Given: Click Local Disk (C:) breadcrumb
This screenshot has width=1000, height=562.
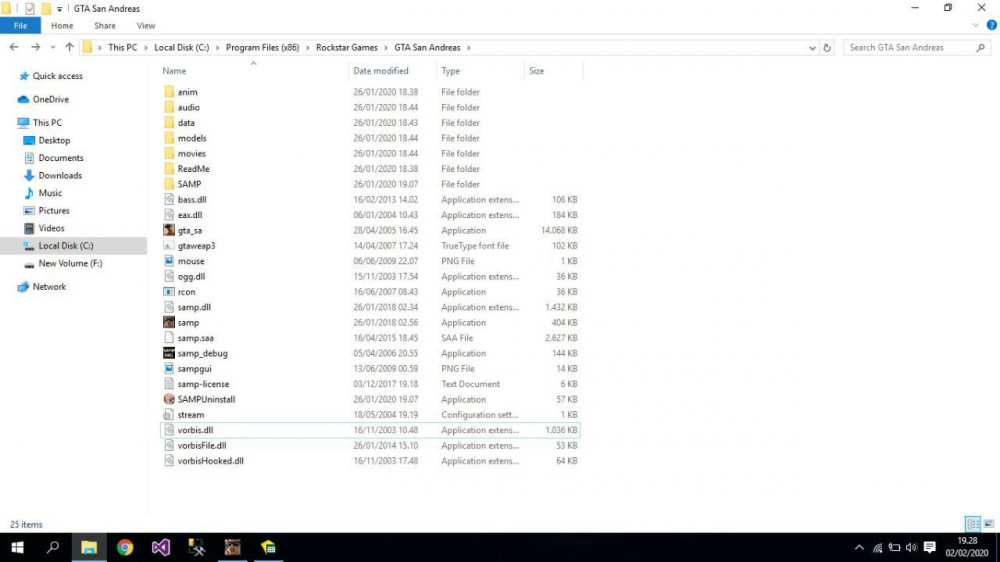Looking at the screenshot, I should 182,48.
